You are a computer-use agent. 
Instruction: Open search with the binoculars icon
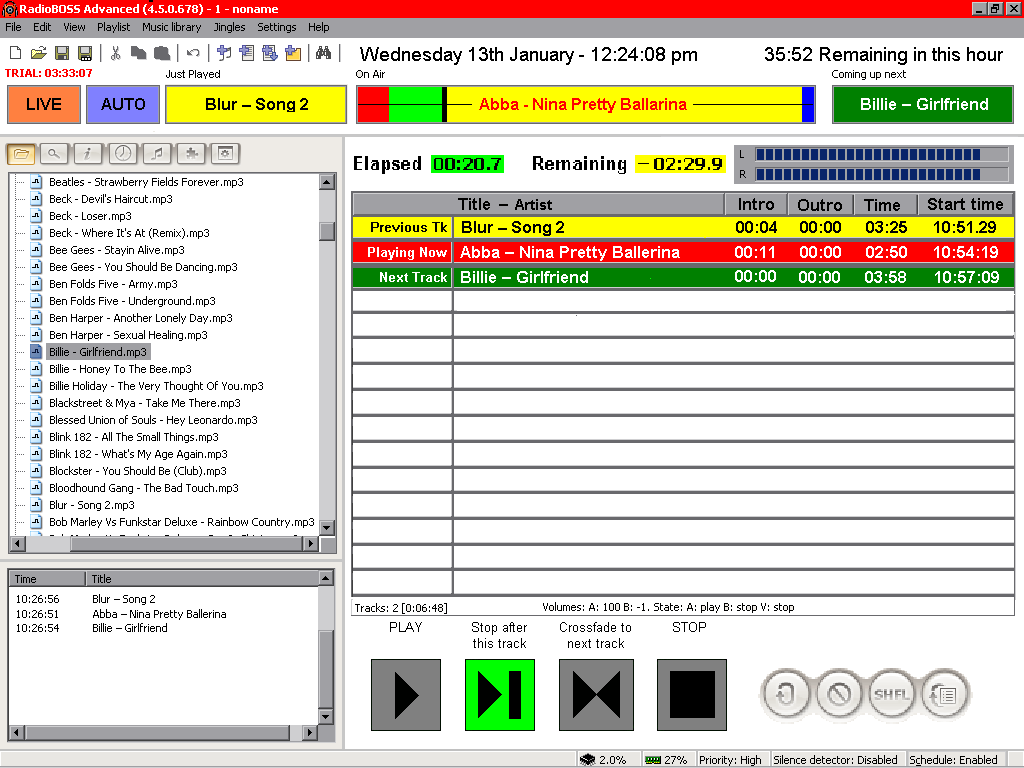click(x=323, y=53)
